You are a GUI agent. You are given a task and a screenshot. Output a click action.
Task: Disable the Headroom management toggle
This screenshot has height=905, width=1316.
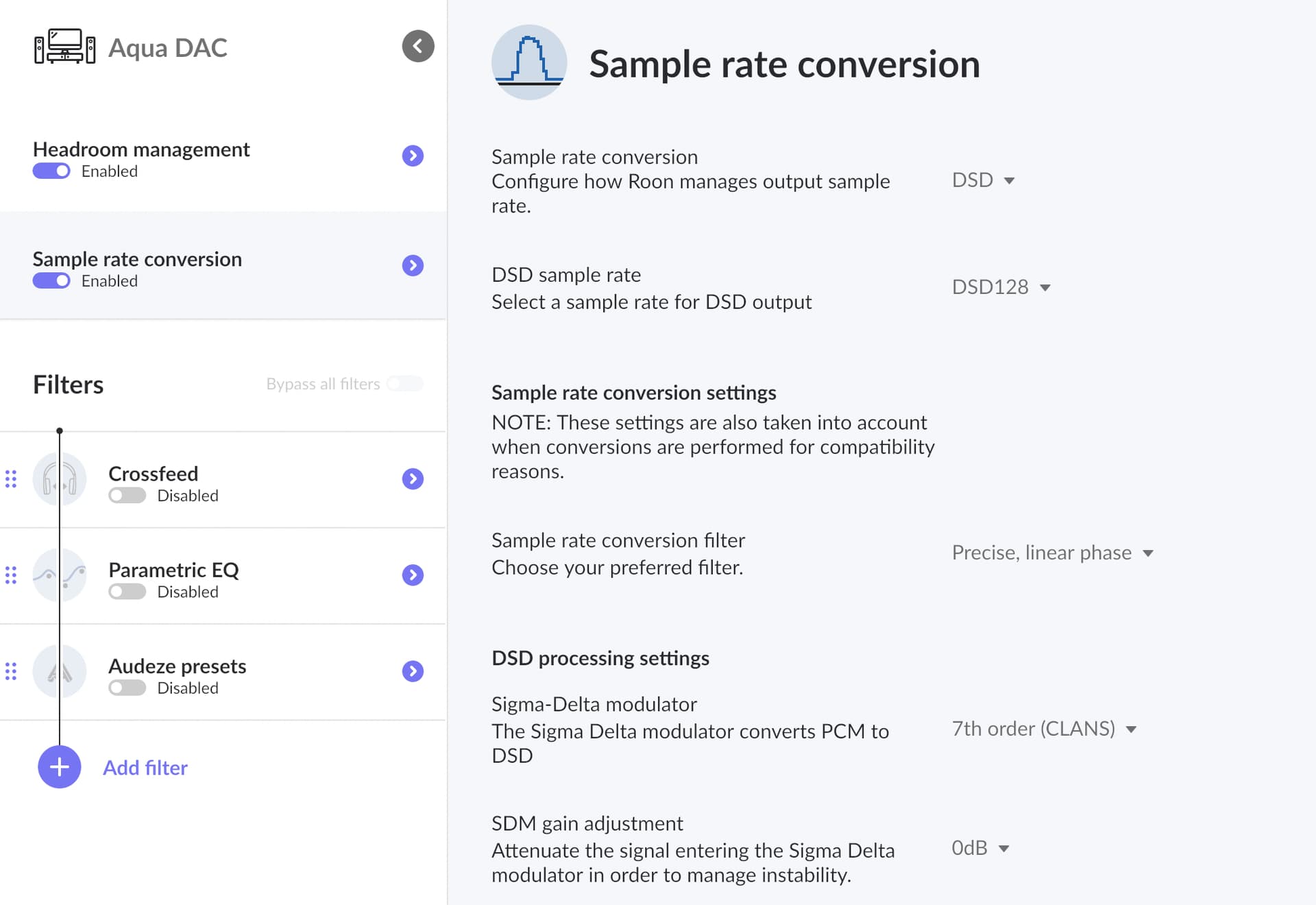[51, 171]
